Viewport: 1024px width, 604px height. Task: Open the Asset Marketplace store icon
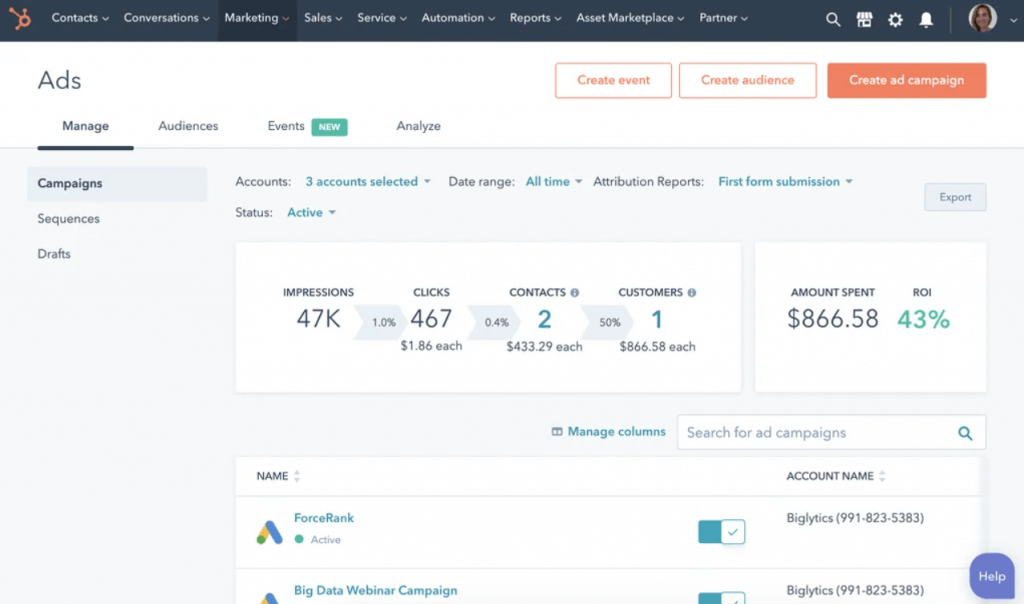pyautogui.click(x=864, y=18)
